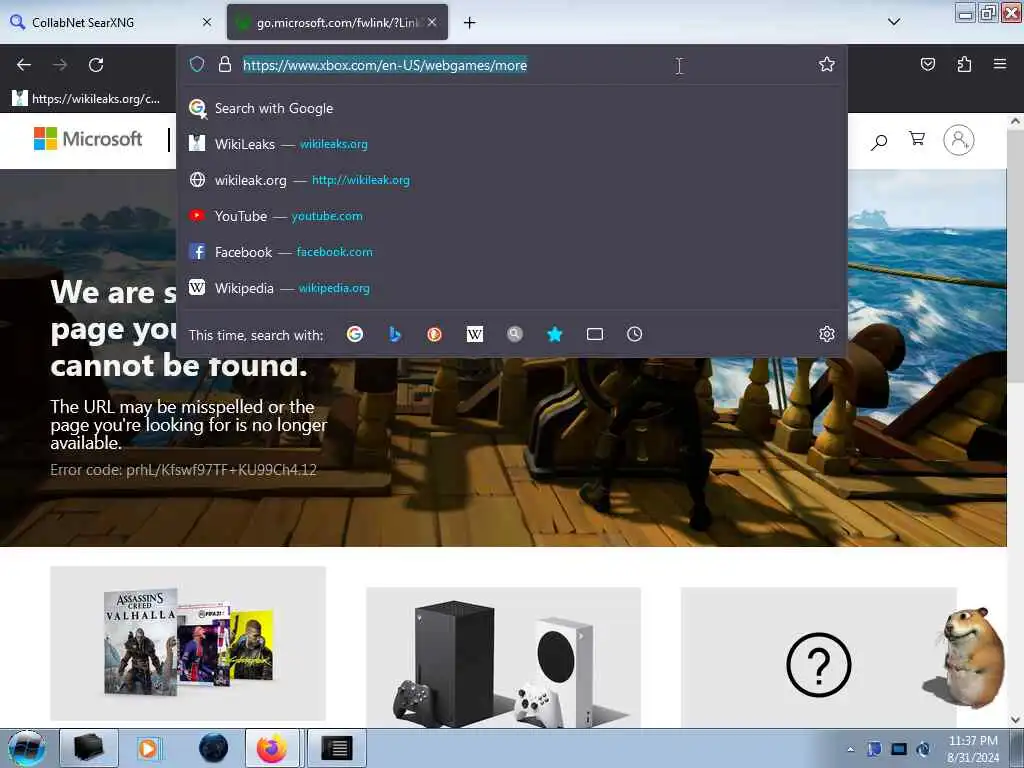
Task: Open the question mark help card
Action: click(x=818, y=658)
